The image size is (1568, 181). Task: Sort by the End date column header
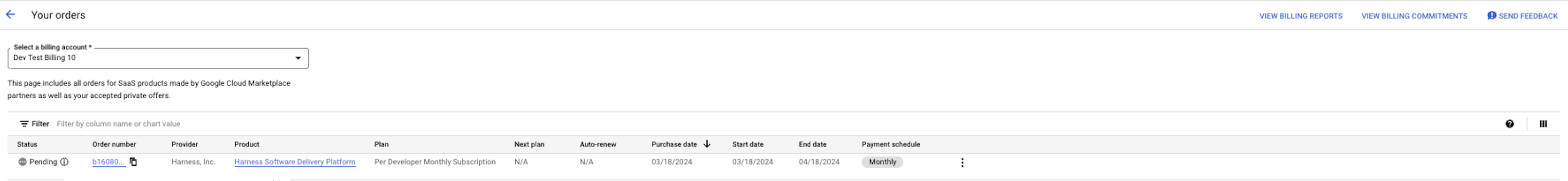coord(812,145)
